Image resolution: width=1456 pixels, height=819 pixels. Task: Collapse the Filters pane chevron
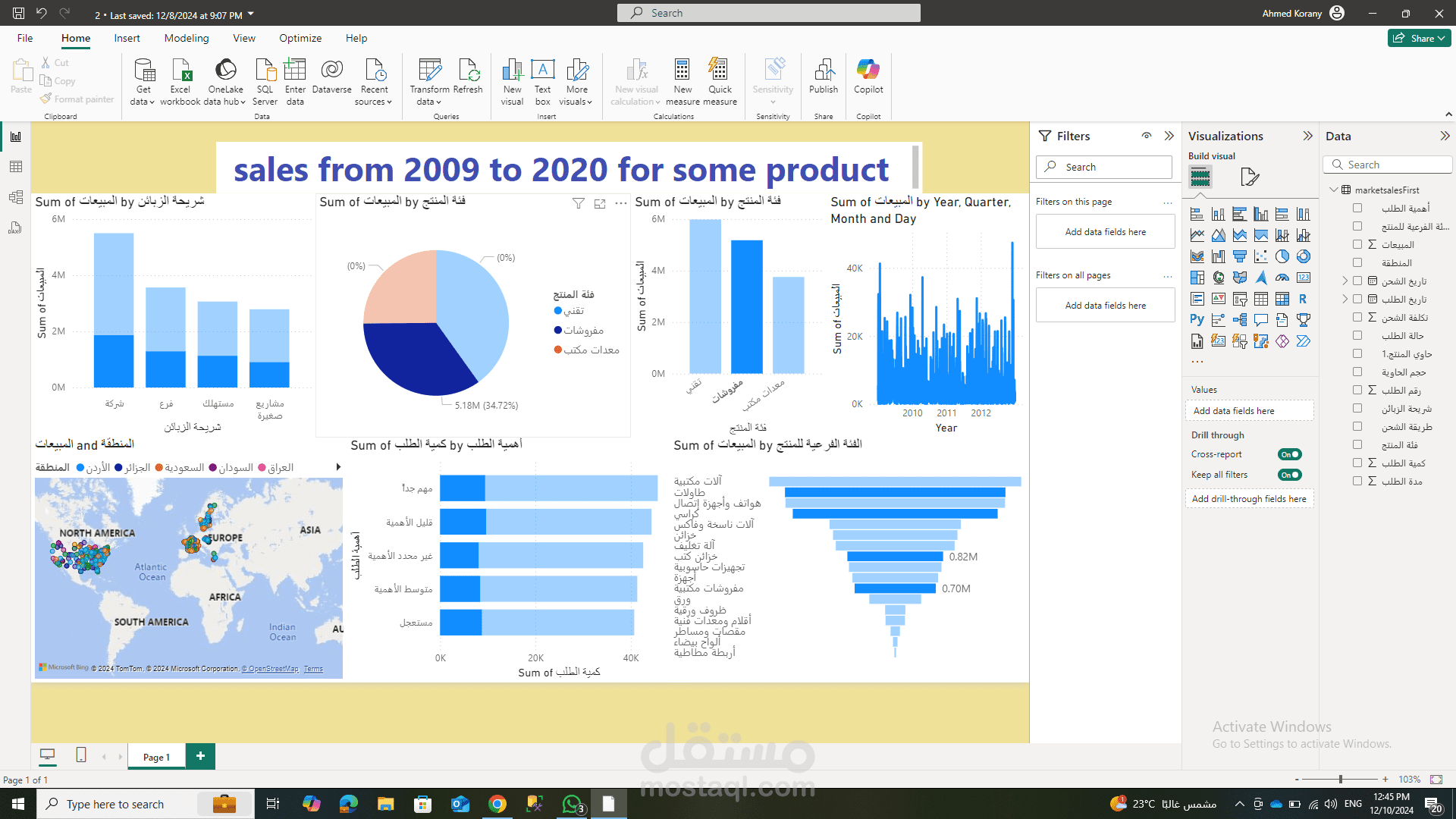(1169, 136)
